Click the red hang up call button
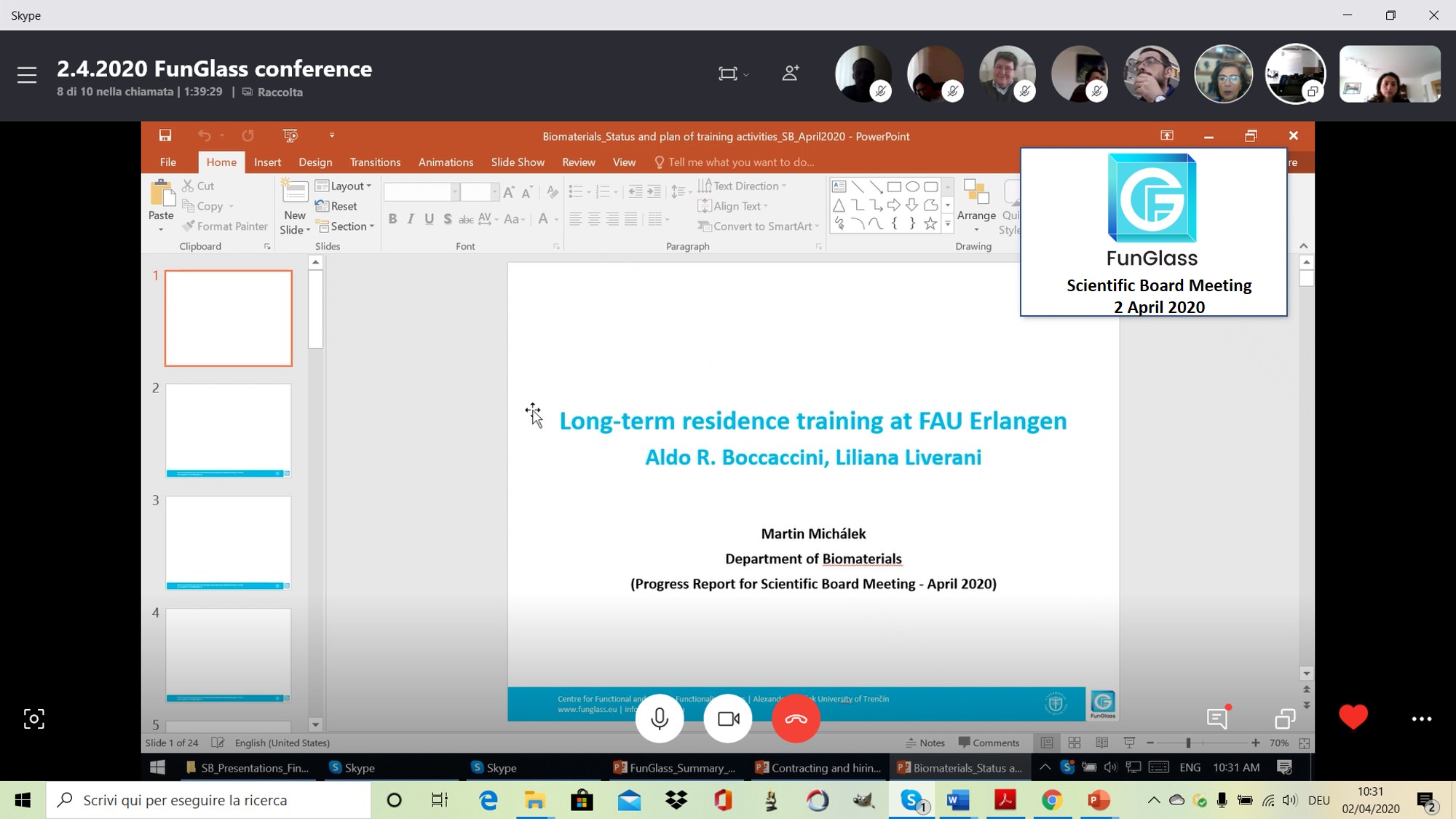The height and width of the screenshot is (819, 1456). point(796,719)
